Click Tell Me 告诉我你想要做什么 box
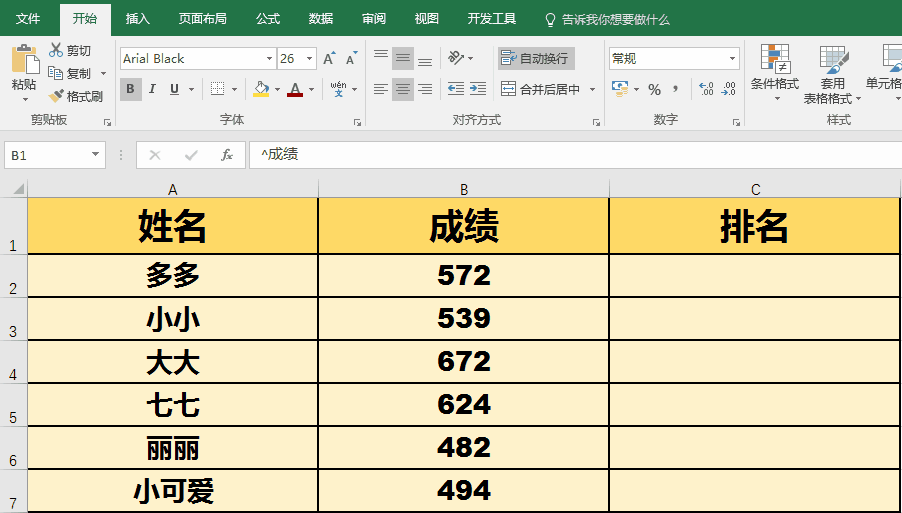This screenshot has width=902, height=513. [607, 20]
